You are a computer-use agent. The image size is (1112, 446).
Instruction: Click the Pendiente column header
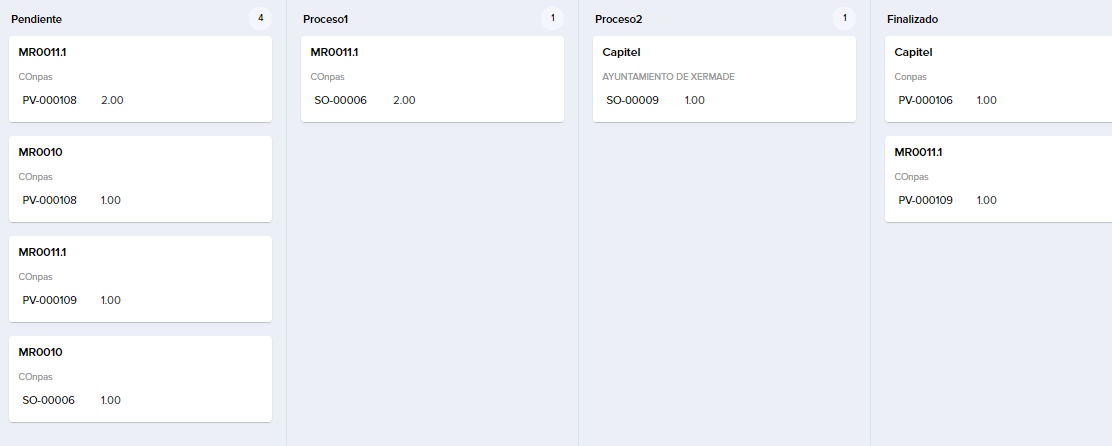(37, 19)
